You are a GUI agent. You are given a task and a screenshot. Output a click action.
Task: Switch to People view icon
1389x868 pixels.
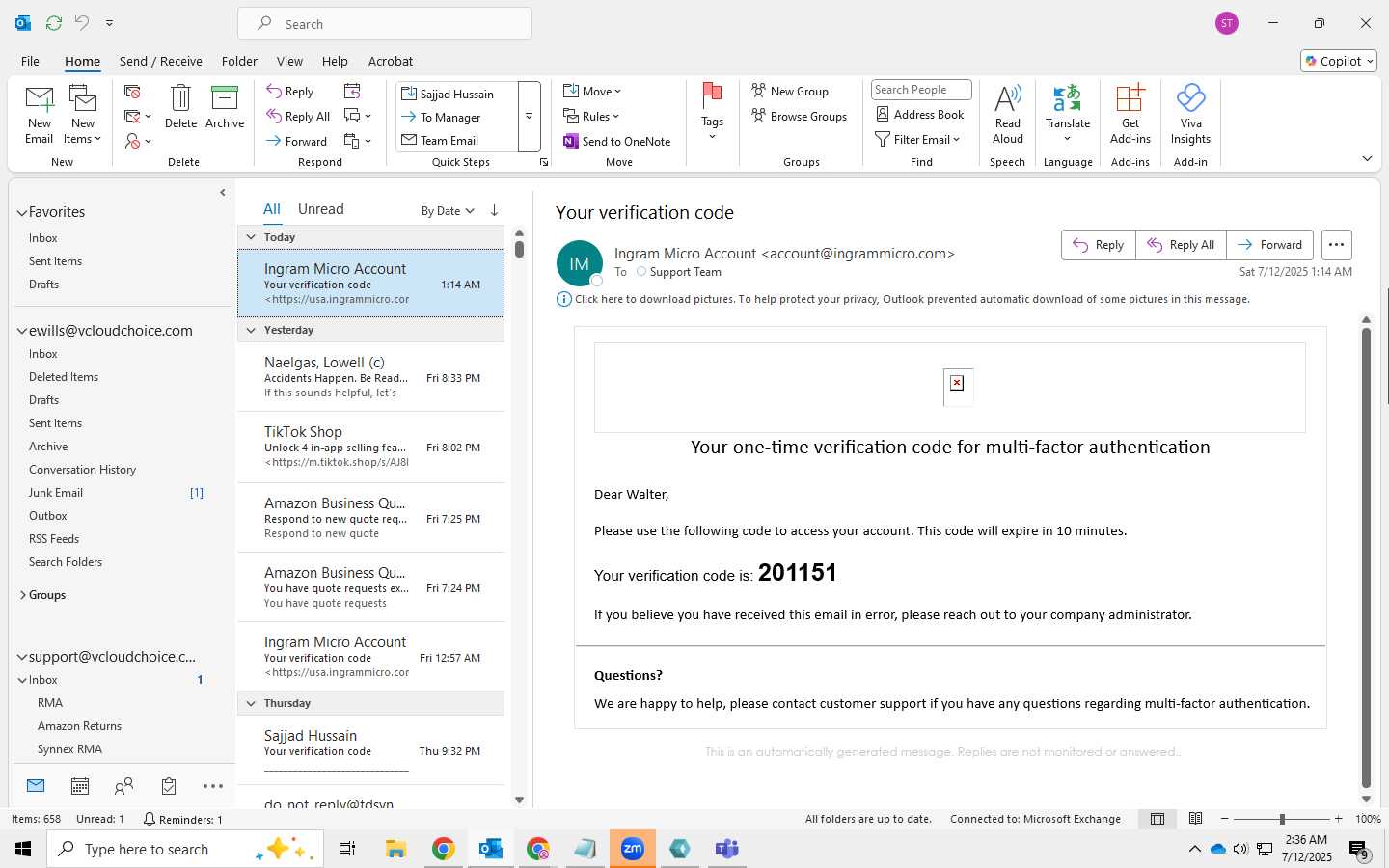click(x=123, y=787)
